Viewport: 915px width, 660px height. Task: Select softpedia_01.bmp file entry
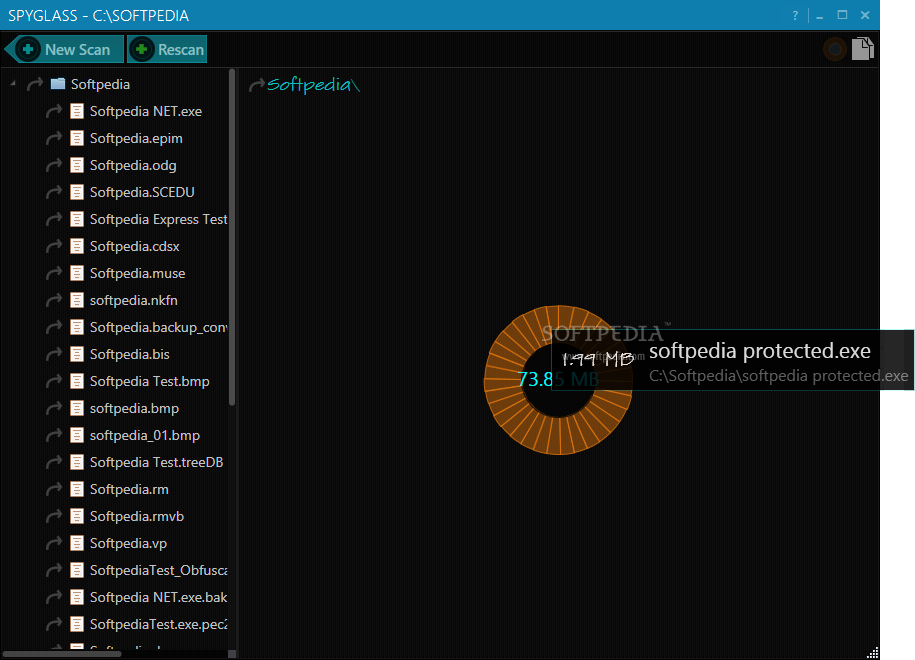pyautogui.click(x=145, y=435)
